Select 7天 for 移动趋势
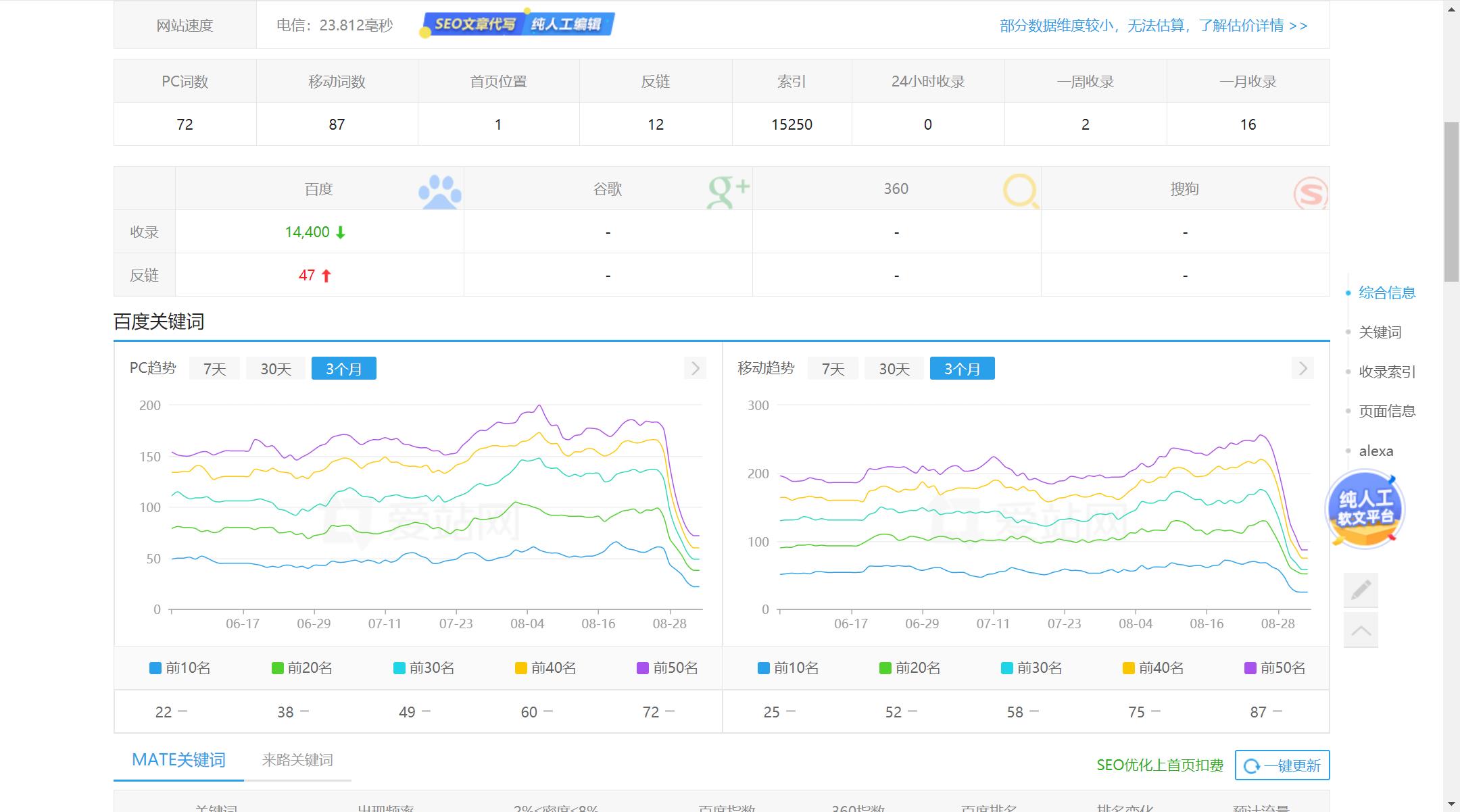 (x=833, y=369)
